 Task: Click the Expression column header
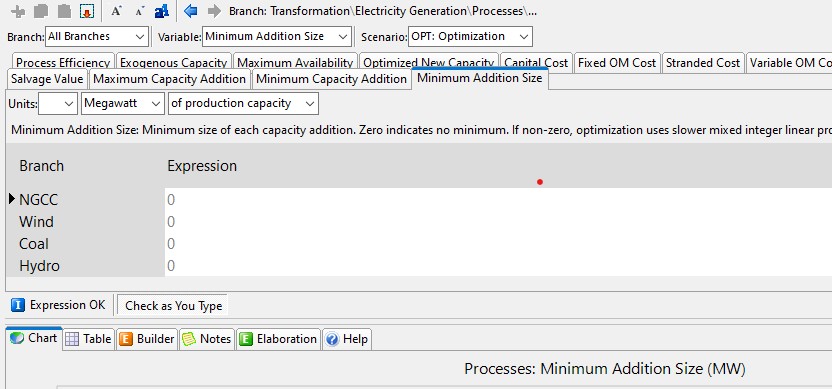tap(202, 166)
